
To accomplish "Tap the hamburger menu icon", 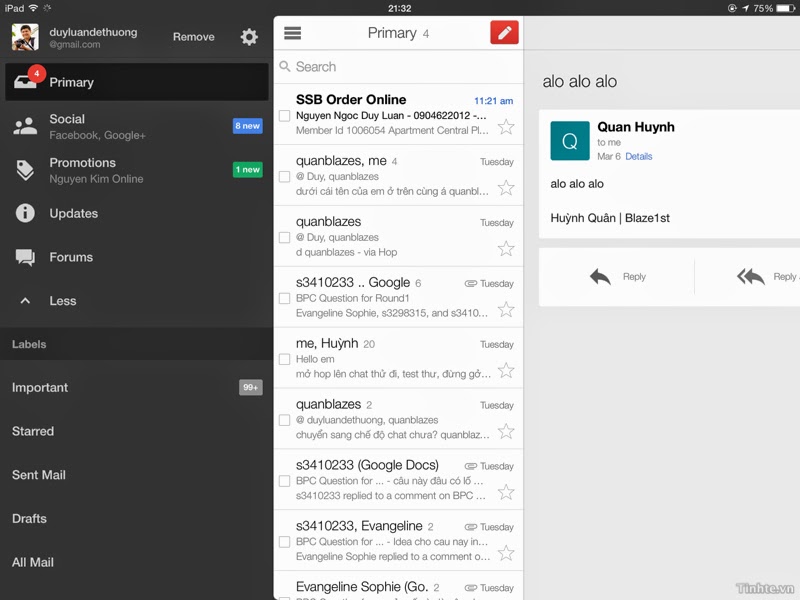I will coord(292,33).
